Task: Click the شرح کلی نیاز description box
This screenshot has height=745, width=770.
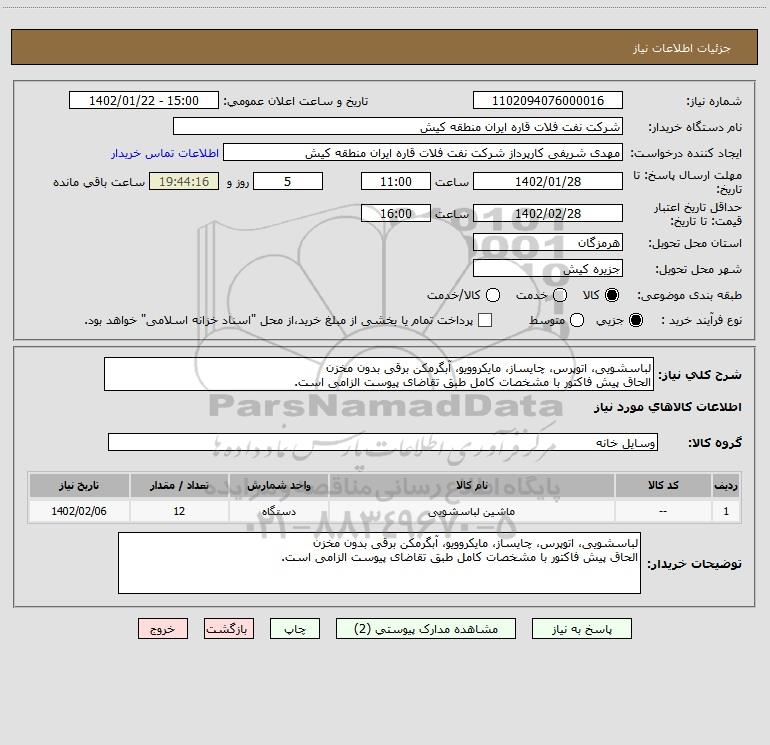Action: pos(379,374)
